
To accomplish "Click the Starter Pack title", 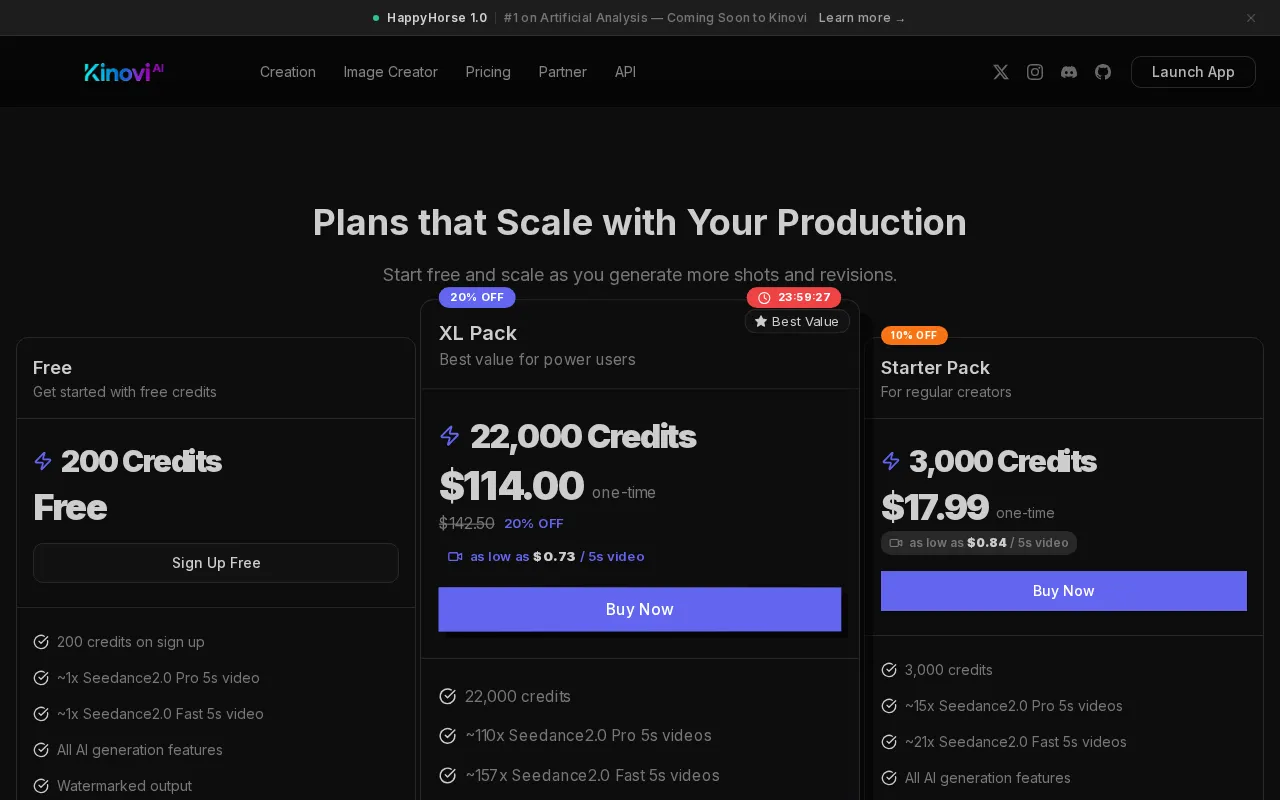I will 935,368.
